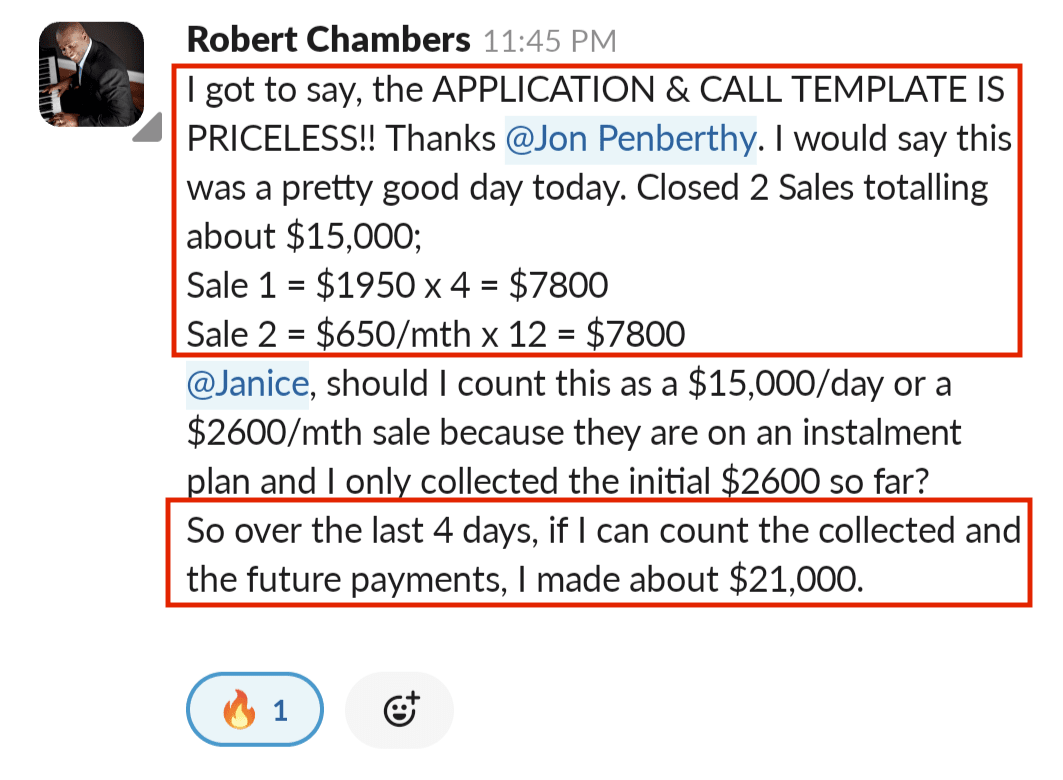
Task: Click the about $15,000; line
Action: pyautogui.click(x=304, y=237)
